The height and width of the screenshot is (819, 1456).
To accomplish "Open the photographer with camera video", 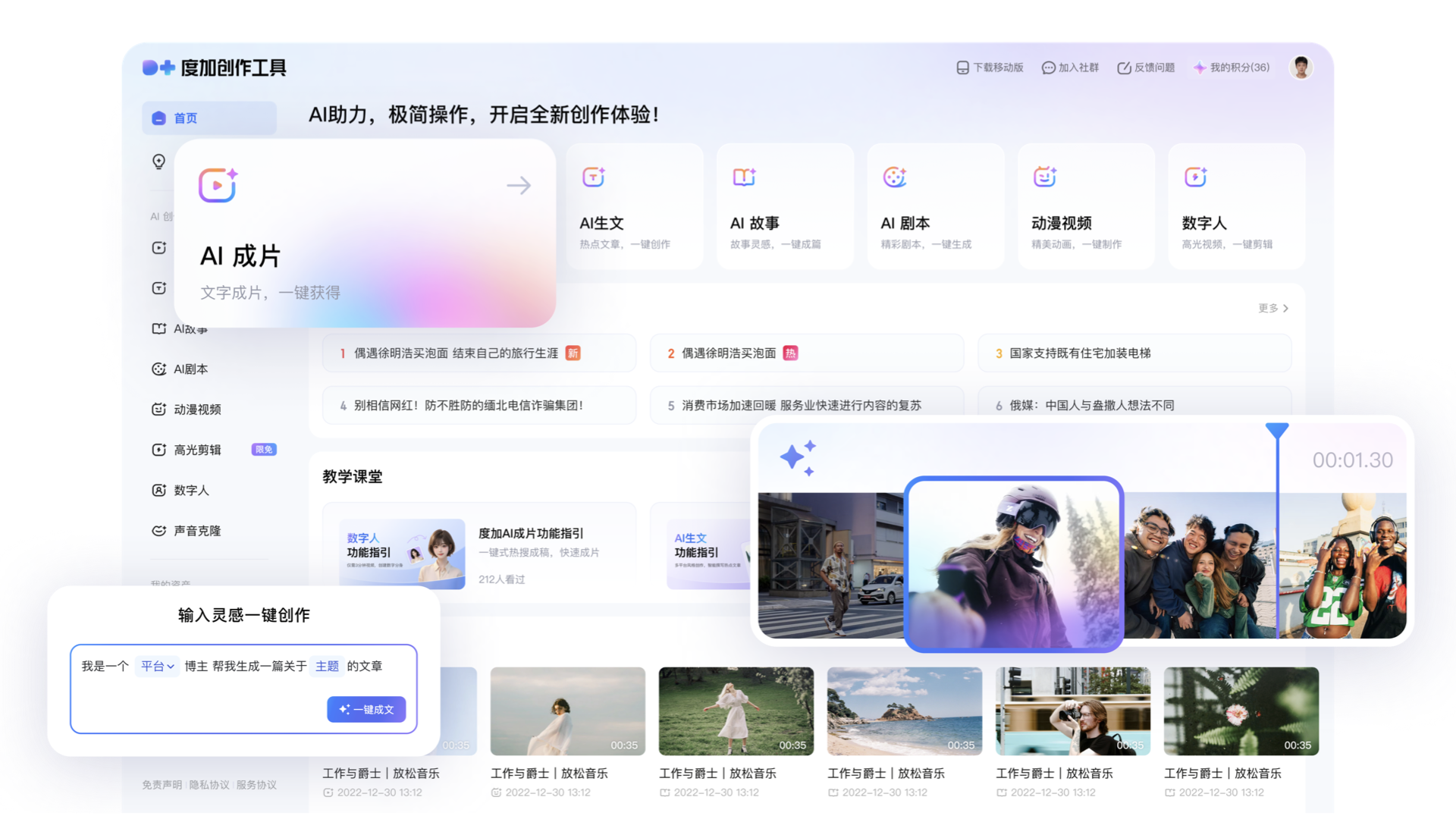I will coord(1072,711).
